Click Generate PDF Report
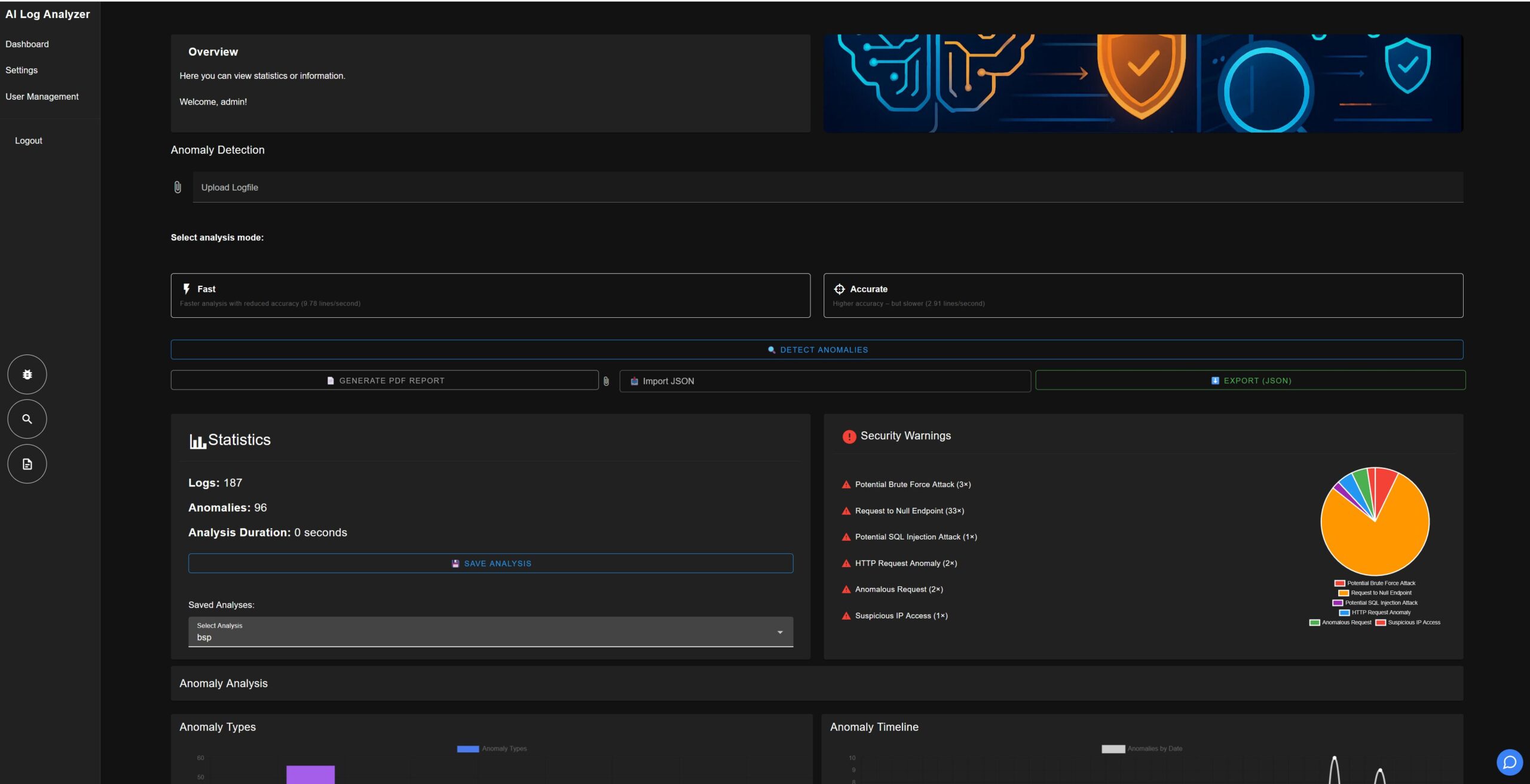Screen dimensions: 1530x784 coord(385,381)
